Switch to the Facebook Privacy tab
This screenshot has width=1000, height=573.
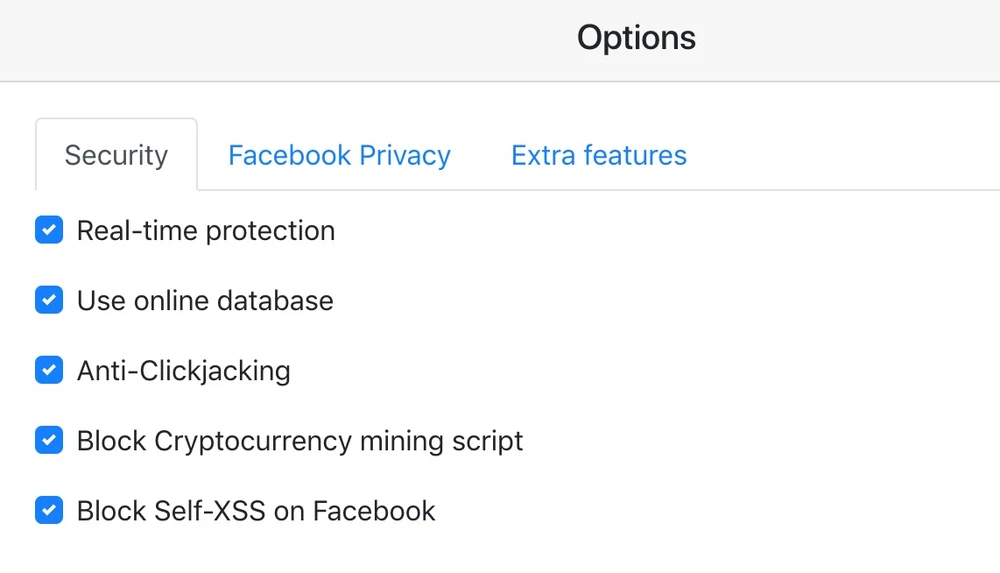tap(339, 156)
